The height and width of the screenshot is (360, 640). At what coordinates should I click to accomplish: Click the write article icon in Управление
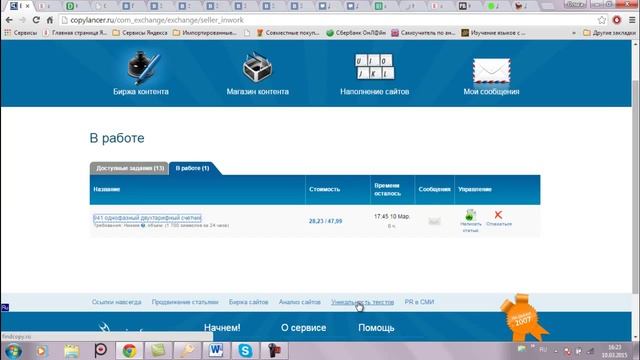click(470, 215)
